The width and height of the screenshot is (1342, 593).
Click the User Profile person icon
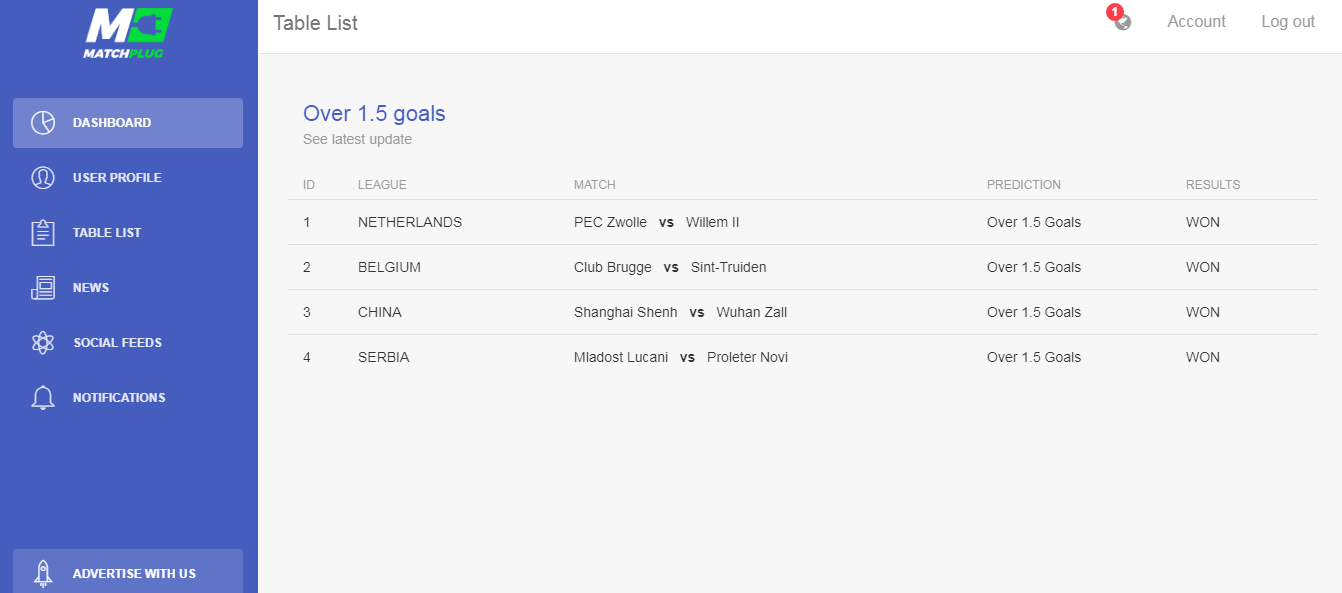43,178
